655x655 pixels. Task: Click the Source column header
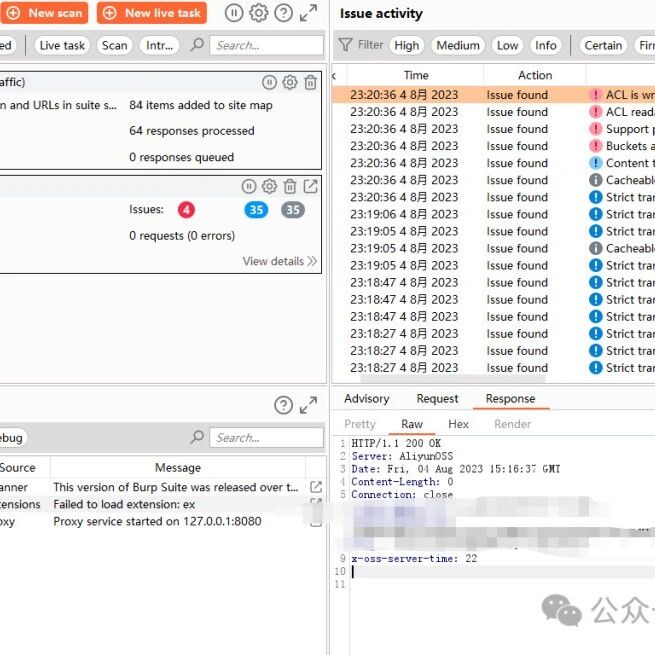pos(18,467)
